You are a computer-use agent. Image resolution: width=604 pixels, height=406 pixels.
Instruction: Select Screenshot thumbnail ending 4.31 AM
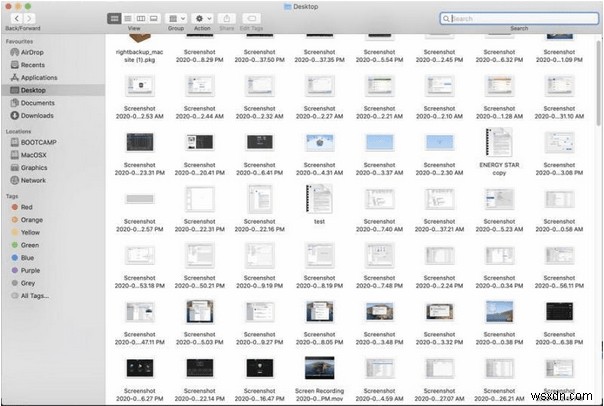[319, 142]
